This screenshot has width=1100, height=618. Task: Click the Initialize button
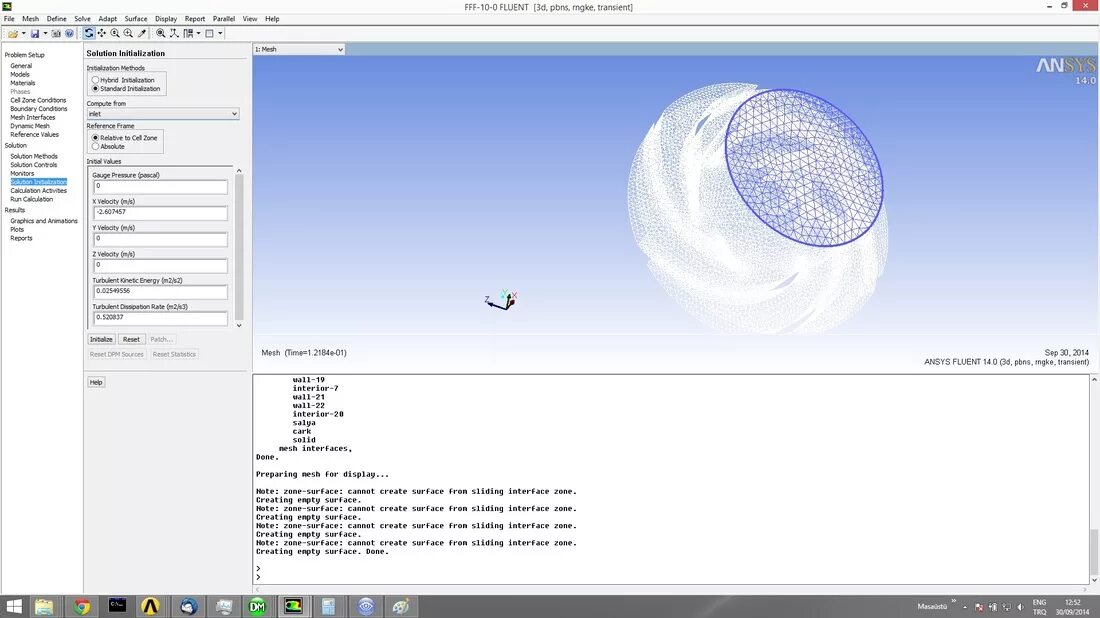(101, 340)
